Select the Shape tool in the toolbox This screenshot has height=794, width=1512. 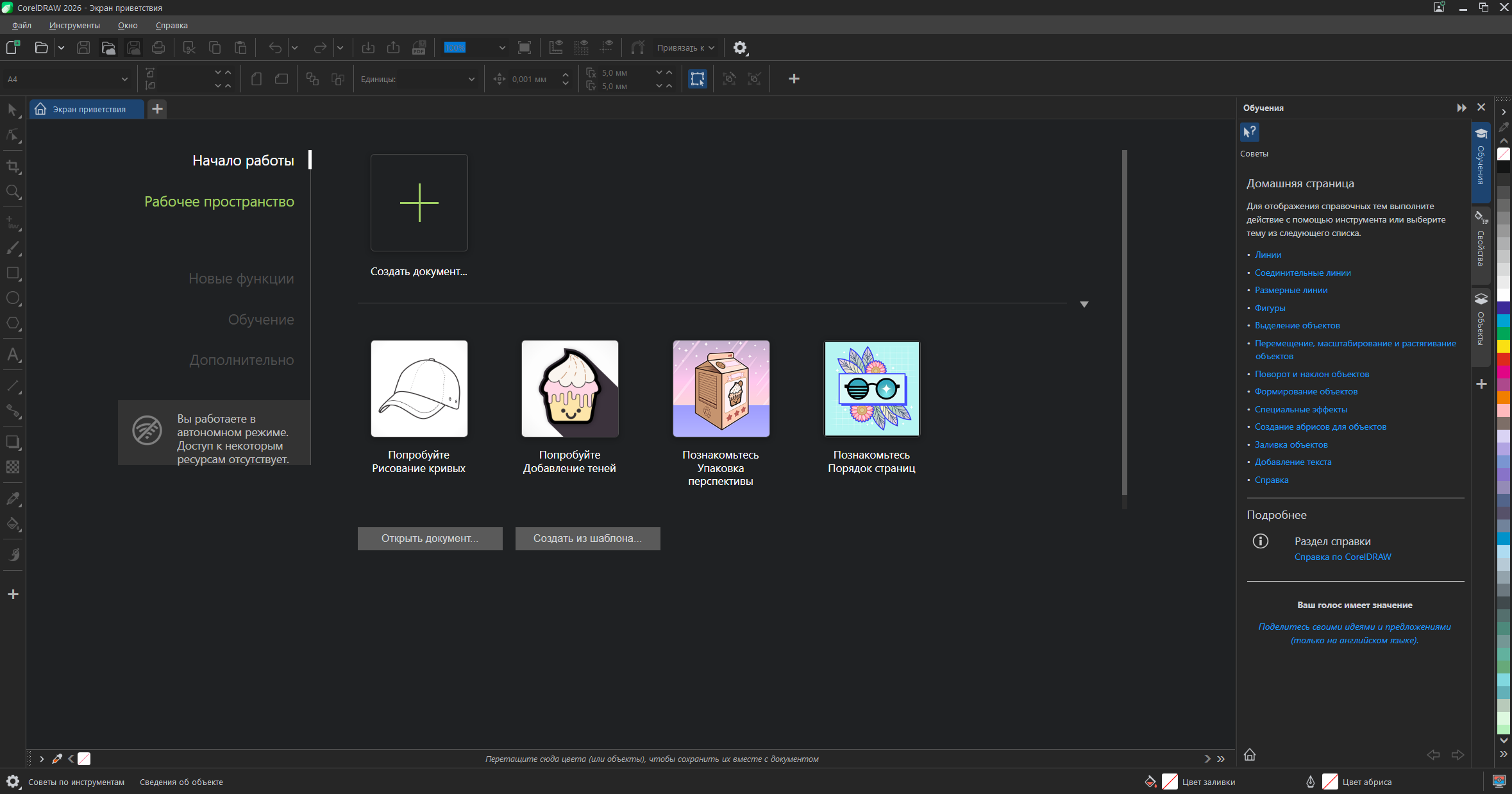13,135
